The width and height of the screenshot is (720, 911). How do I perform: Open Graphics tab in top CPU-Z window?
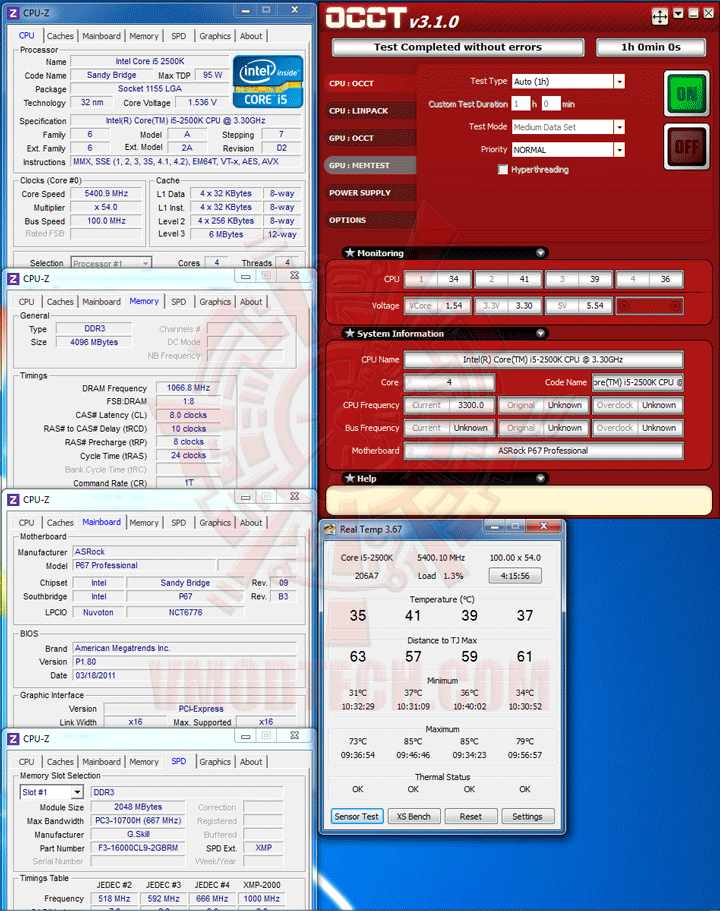(x=215, y=35)
